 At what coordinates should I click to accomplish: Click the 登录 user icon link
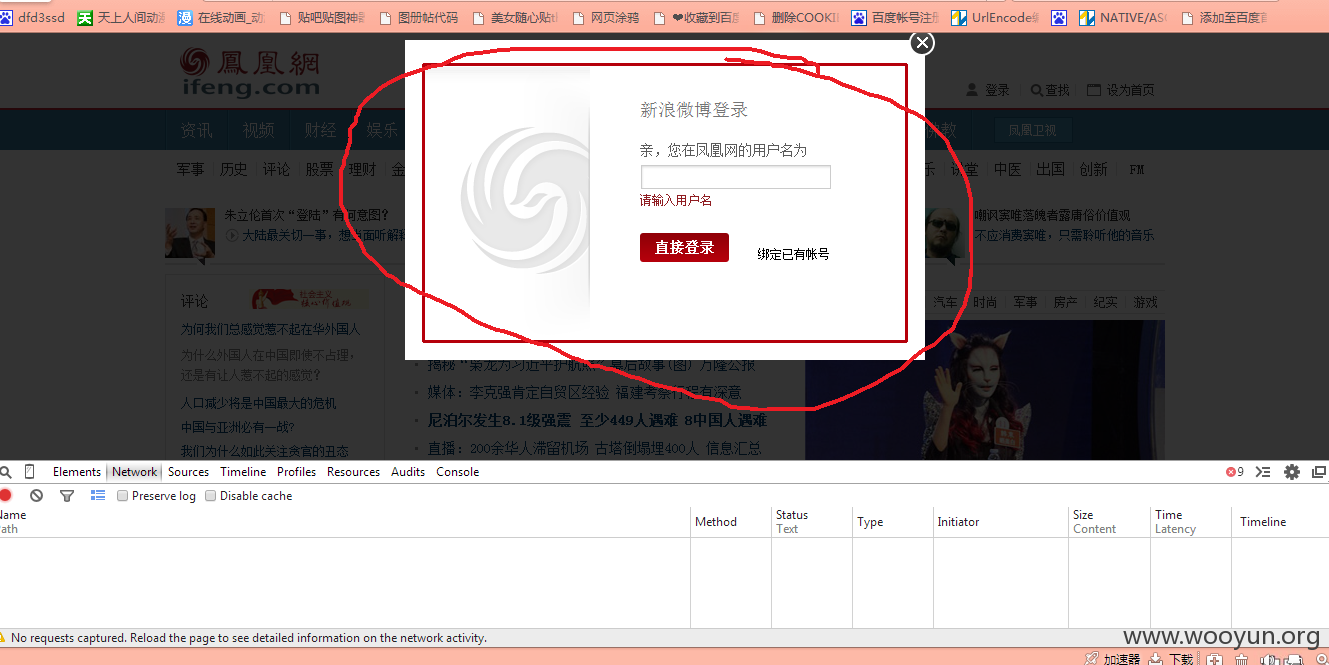point(988,90)
